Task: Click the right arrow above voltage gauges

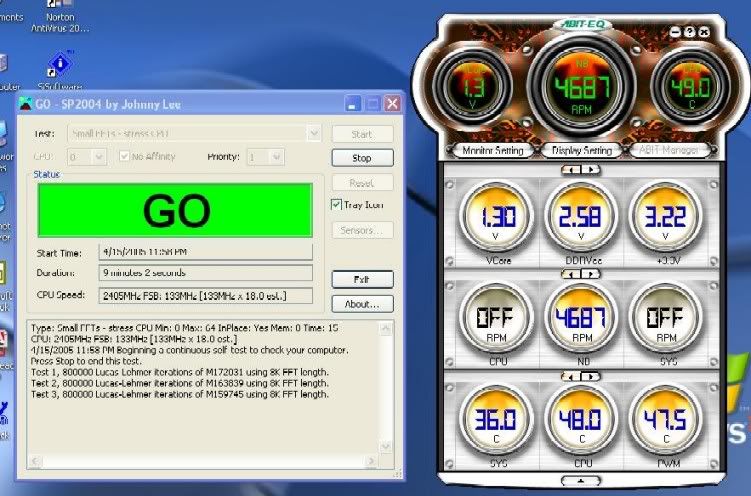Action: click(592, 170)
